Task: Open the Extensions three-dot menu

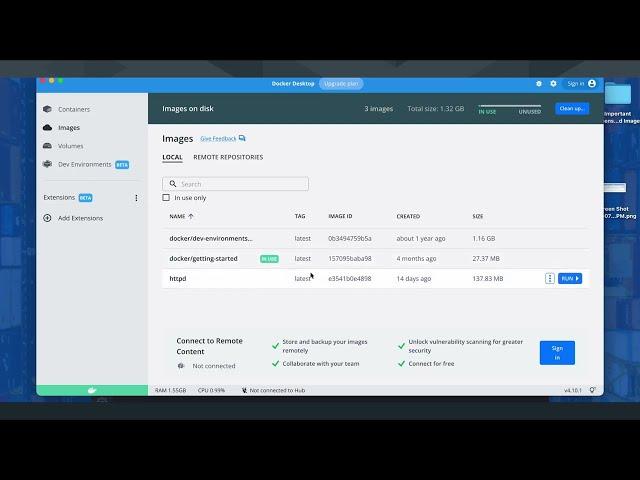Action: point(136,198)
